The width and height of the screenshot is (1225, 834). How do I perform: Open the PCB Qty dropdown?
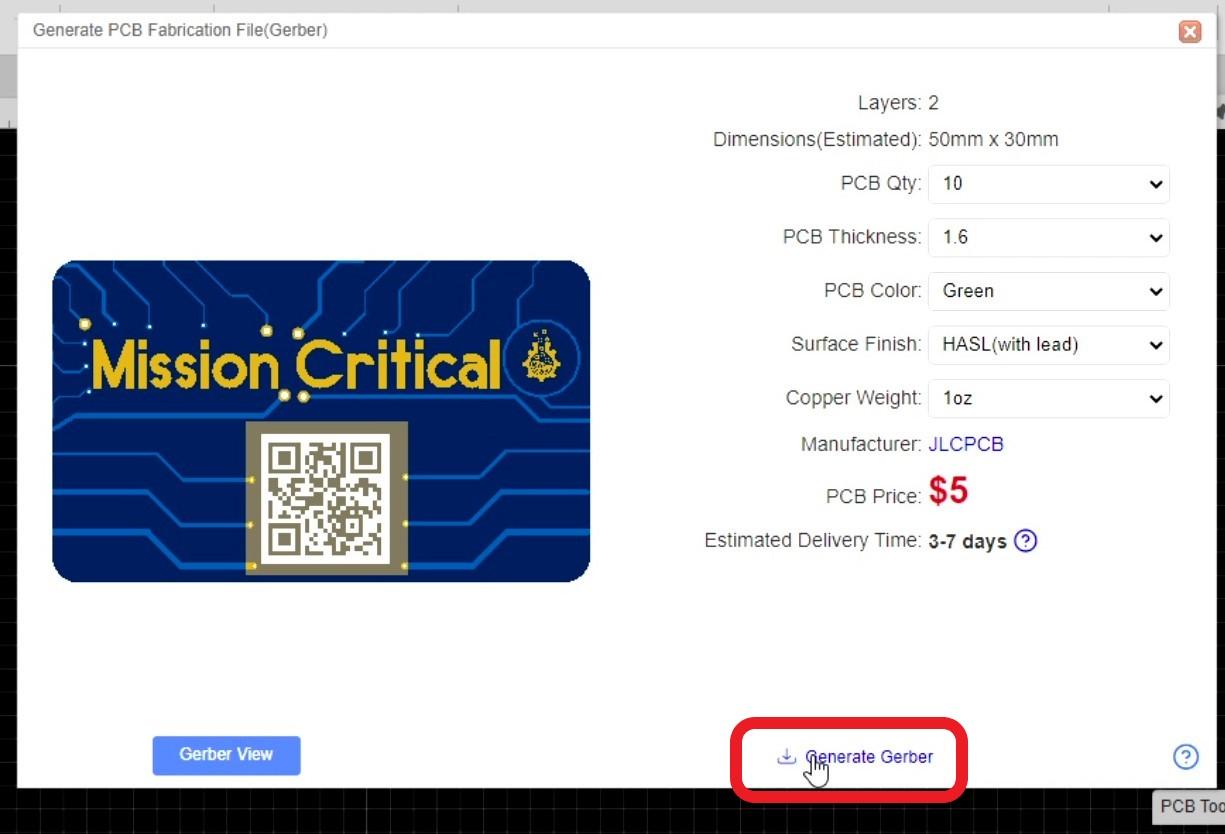[x=1049, y=184]
